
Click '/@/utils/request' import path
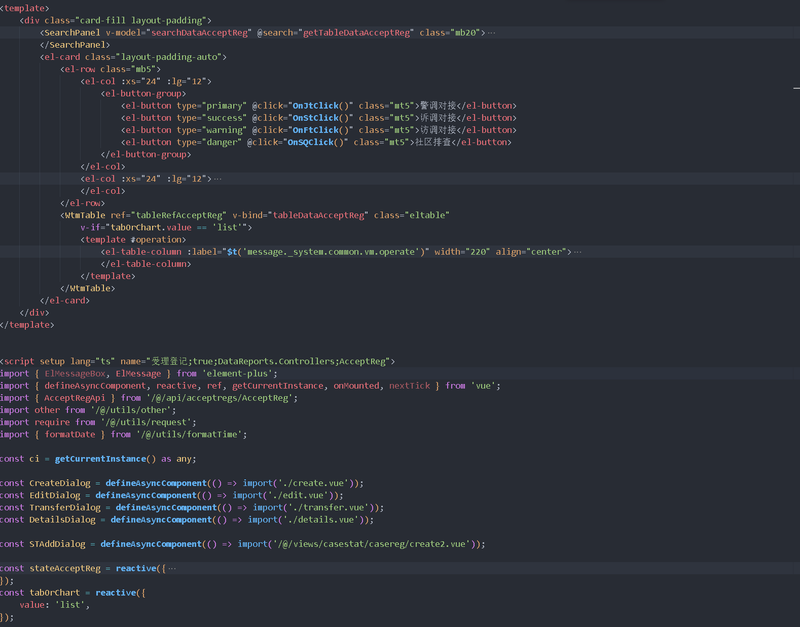click(146, 422)
